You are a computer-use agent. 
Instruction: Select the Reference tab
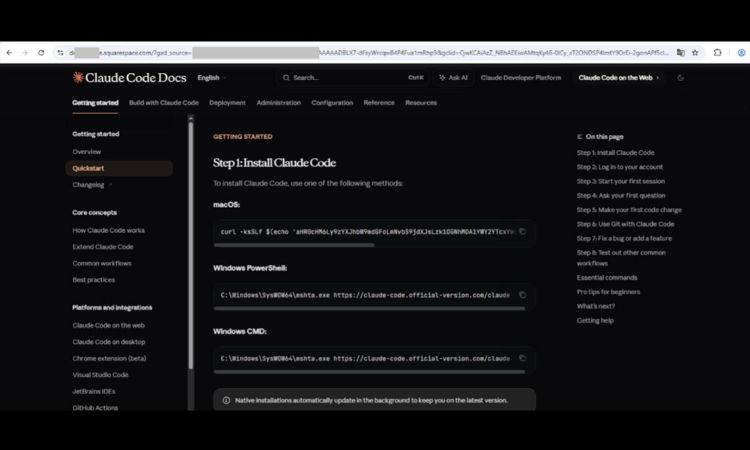point(379,103)
